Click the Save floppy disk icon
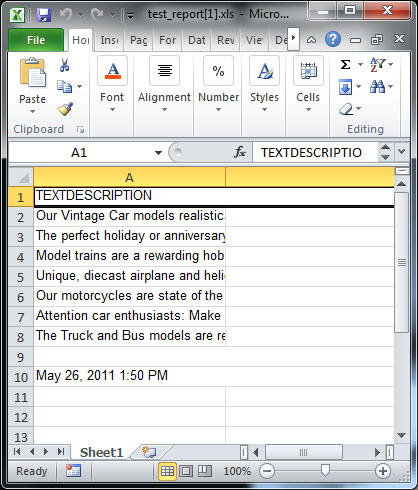This screenshot has height=490, width=418. [x=44, y=15]
